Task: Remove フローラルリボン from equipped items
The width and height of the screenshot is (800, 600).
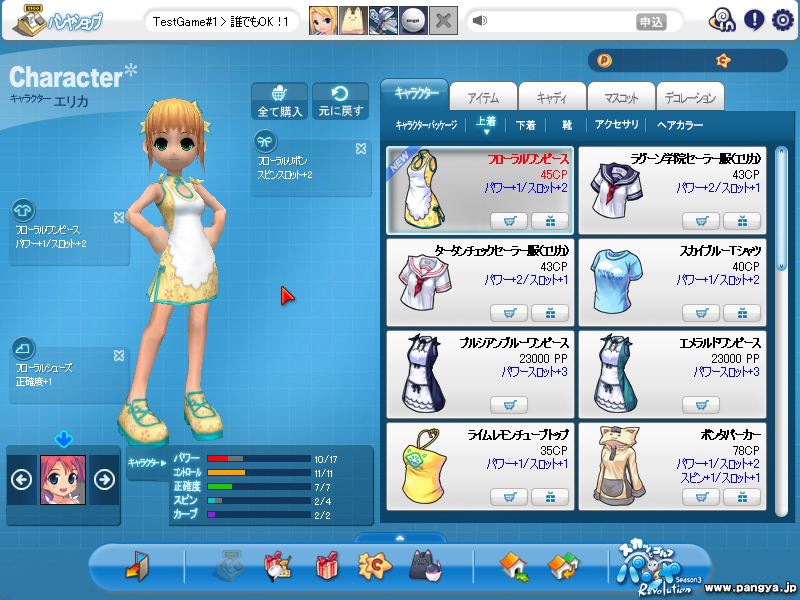Action: point(361,149)
